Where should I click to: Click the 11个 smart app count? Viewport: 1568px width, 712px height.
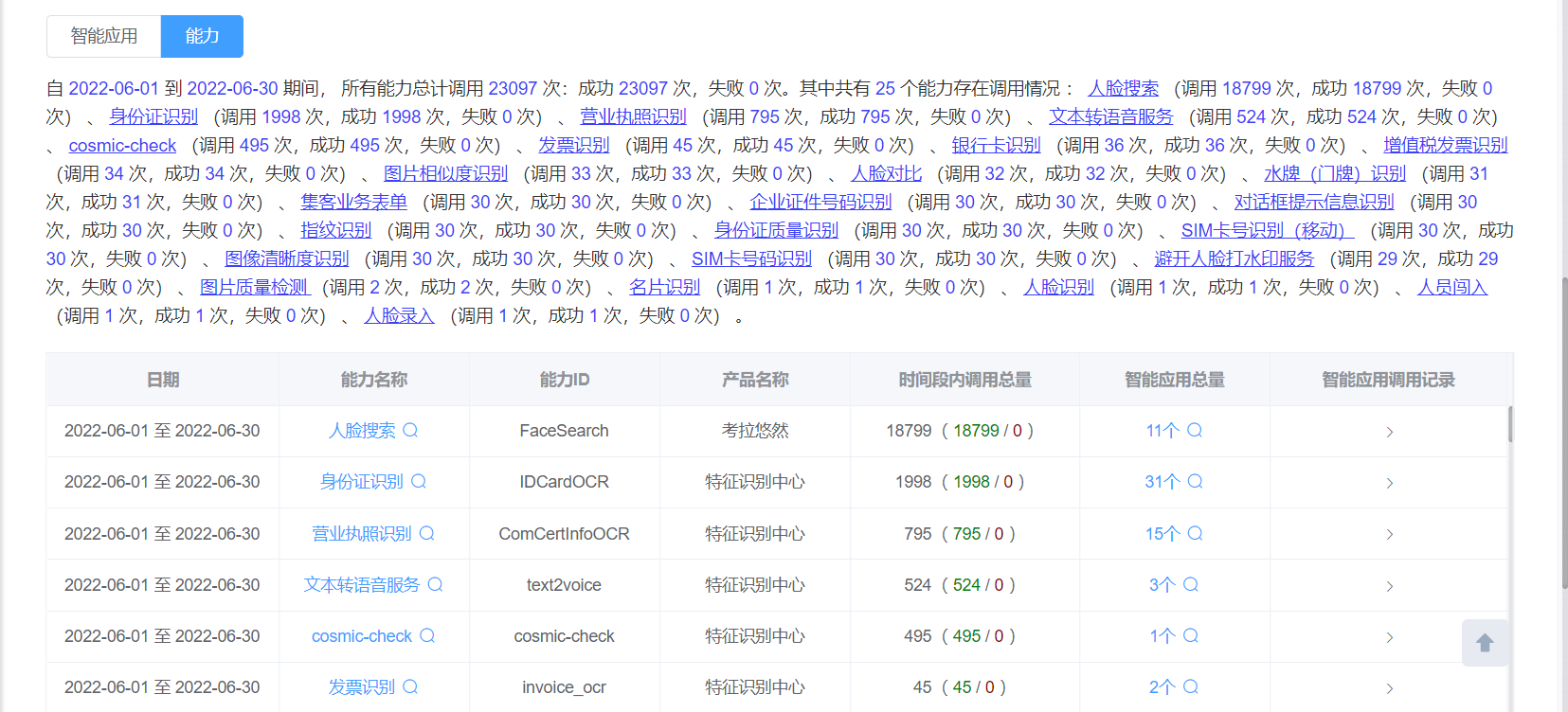click(1162, 431)
